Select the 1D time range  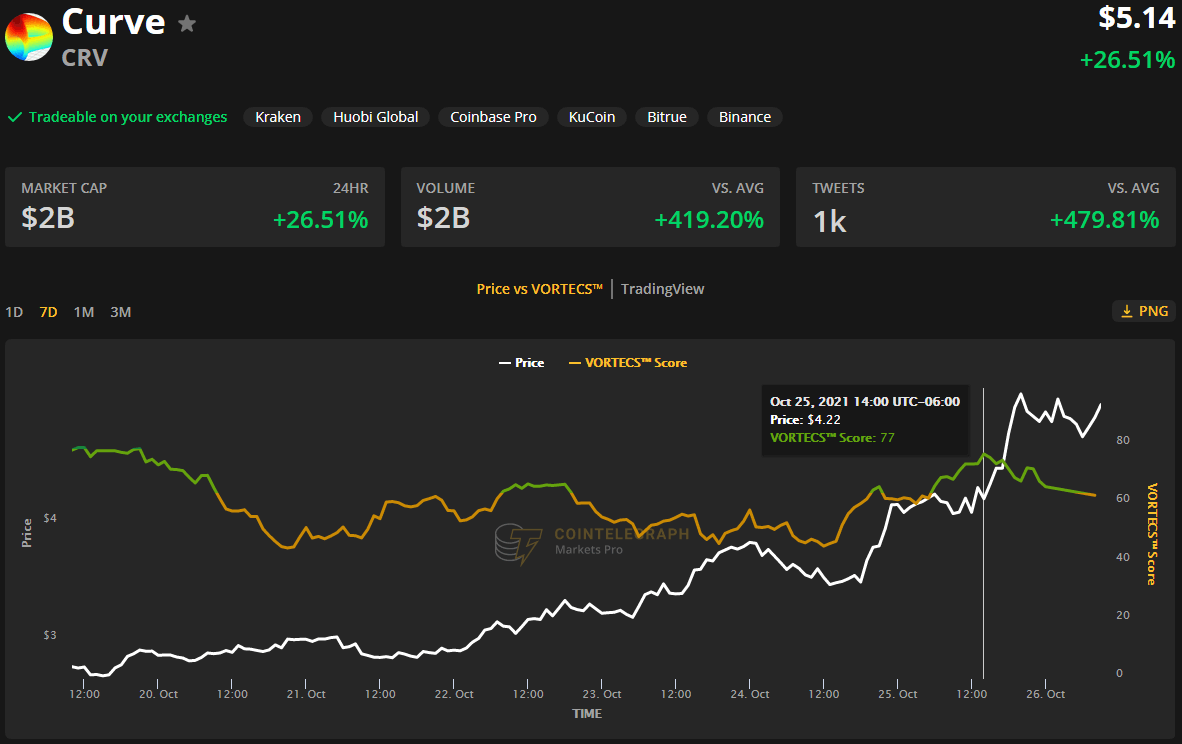click(14, 312)
